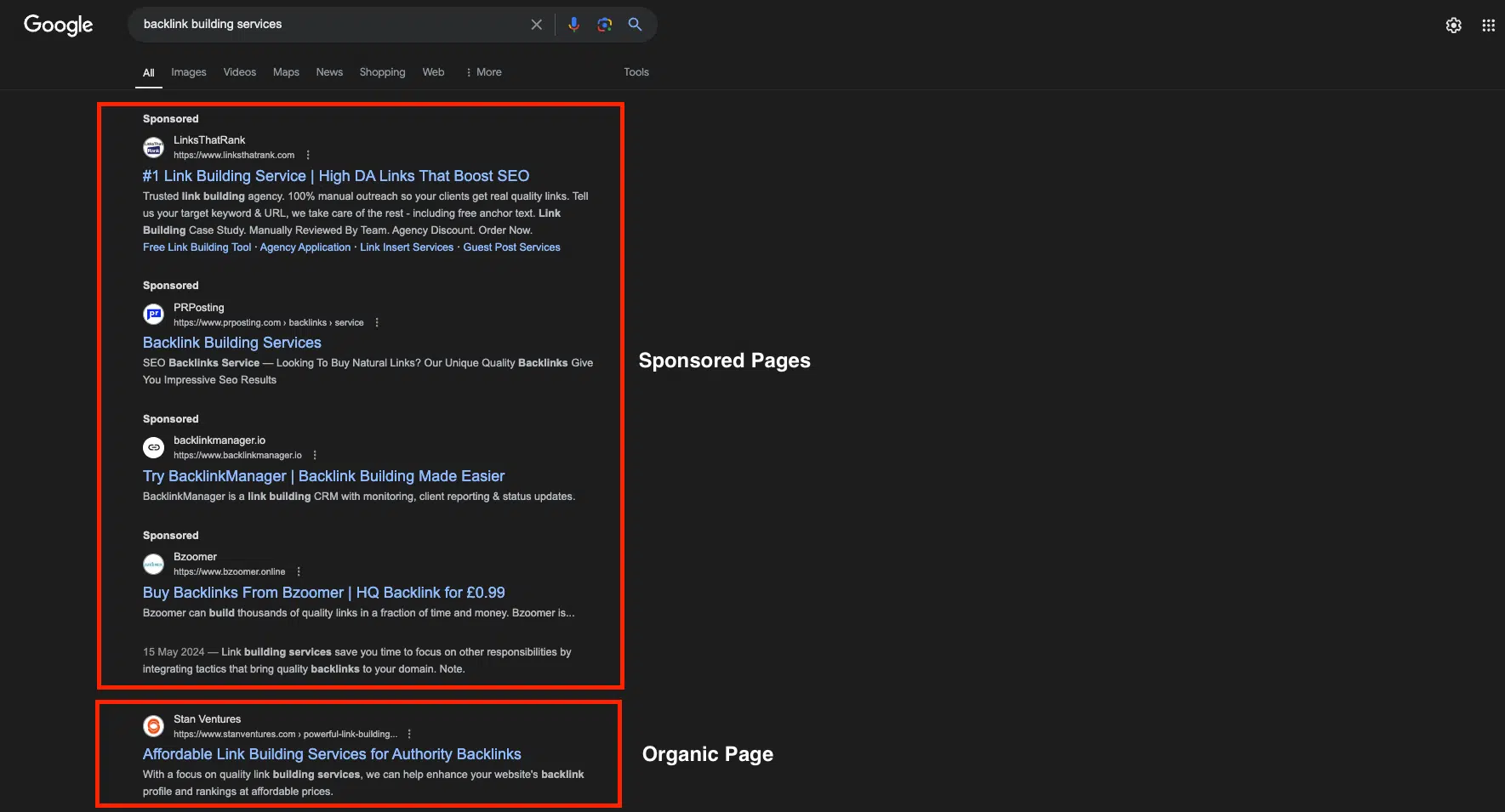The width and height of the screenshot is (1505, 812).
Task: Click the Backlink Building Services result title
Action: coord(231,343)
